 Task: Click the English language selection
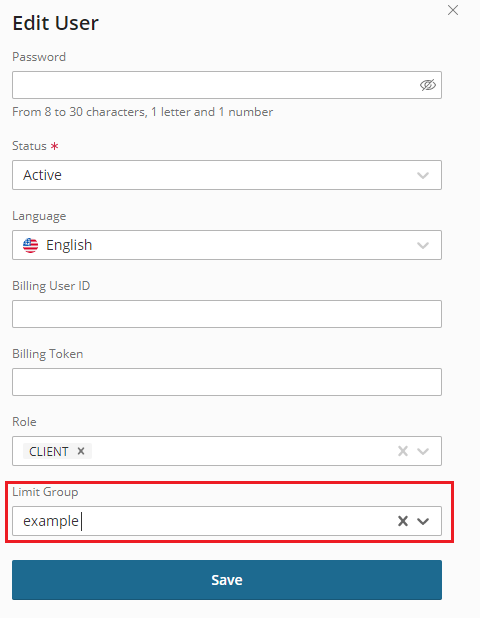[x=69, y=245]
